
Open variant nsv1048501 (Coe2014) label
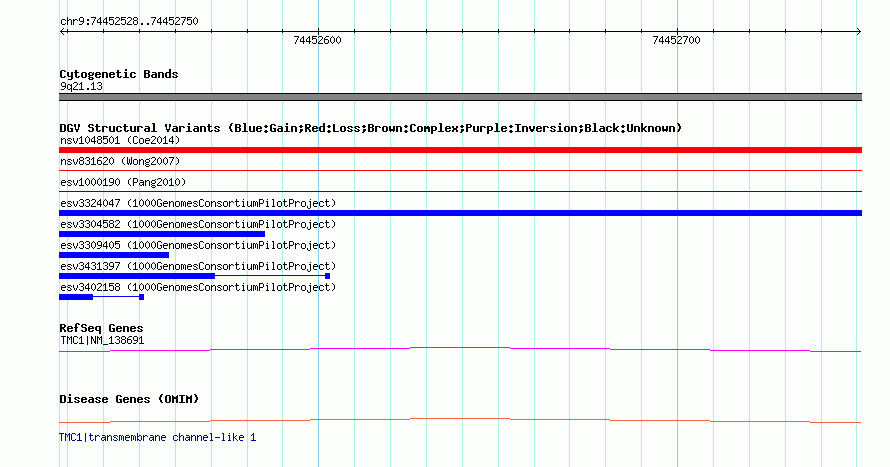120,140
